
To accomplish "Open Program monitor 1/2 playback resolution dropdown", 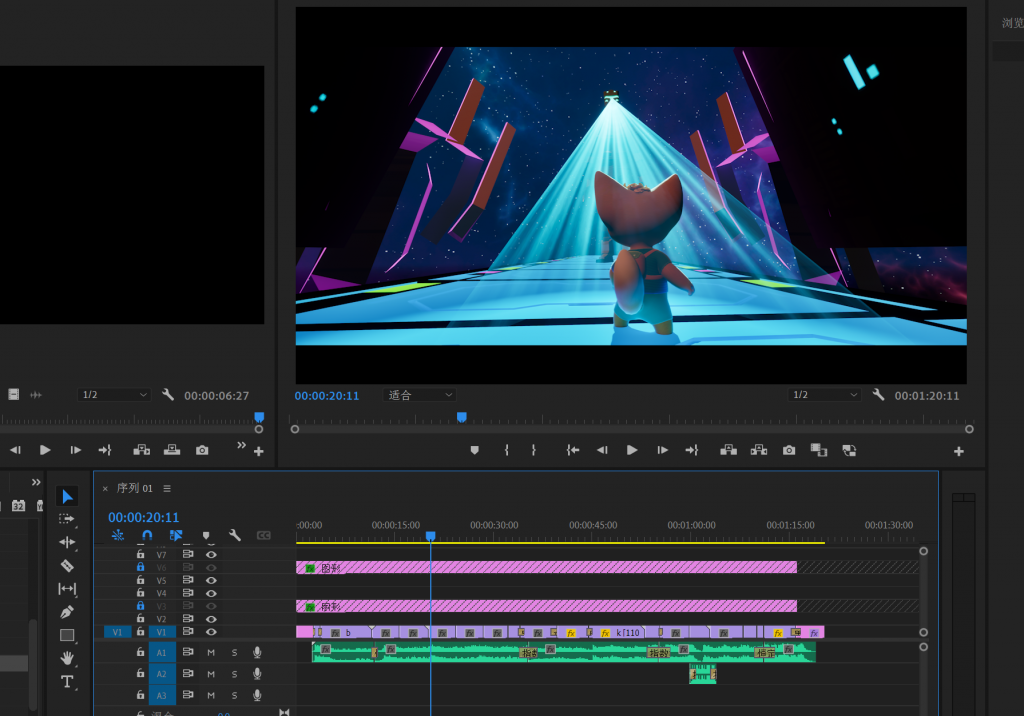I will point(824,395).
